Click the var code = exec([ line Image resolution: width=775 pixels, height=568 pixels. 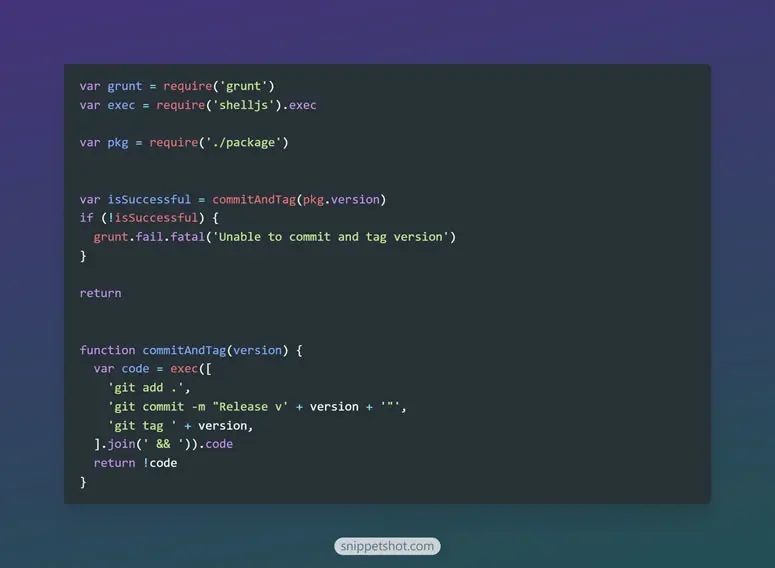pos(152,369)
